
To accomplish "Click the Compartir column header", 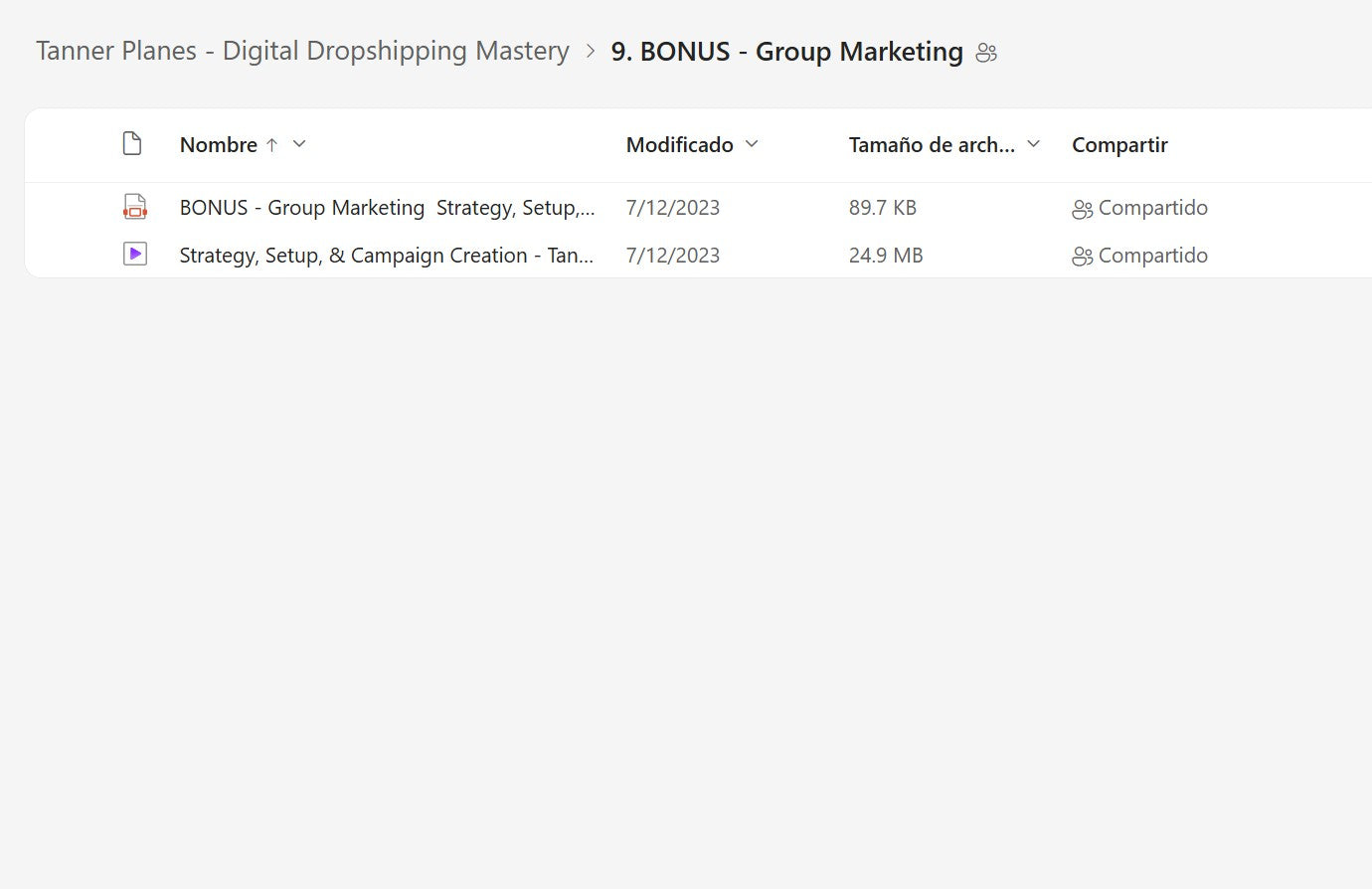I will 1119,145.
